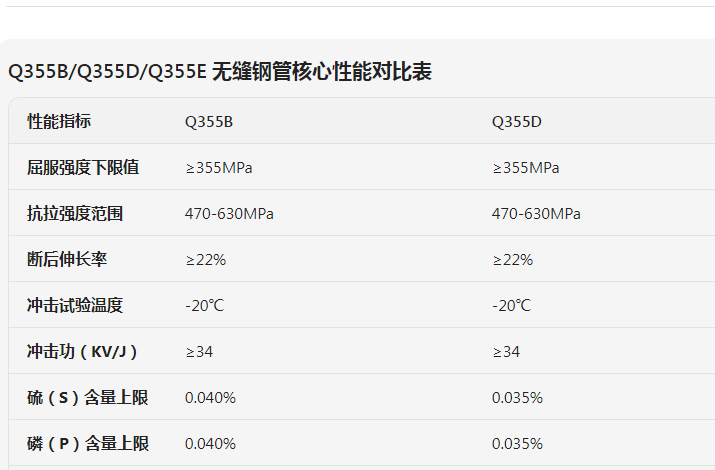
Task: Click the 冲击试验温度 row label
Action: [x=75, y=306]
